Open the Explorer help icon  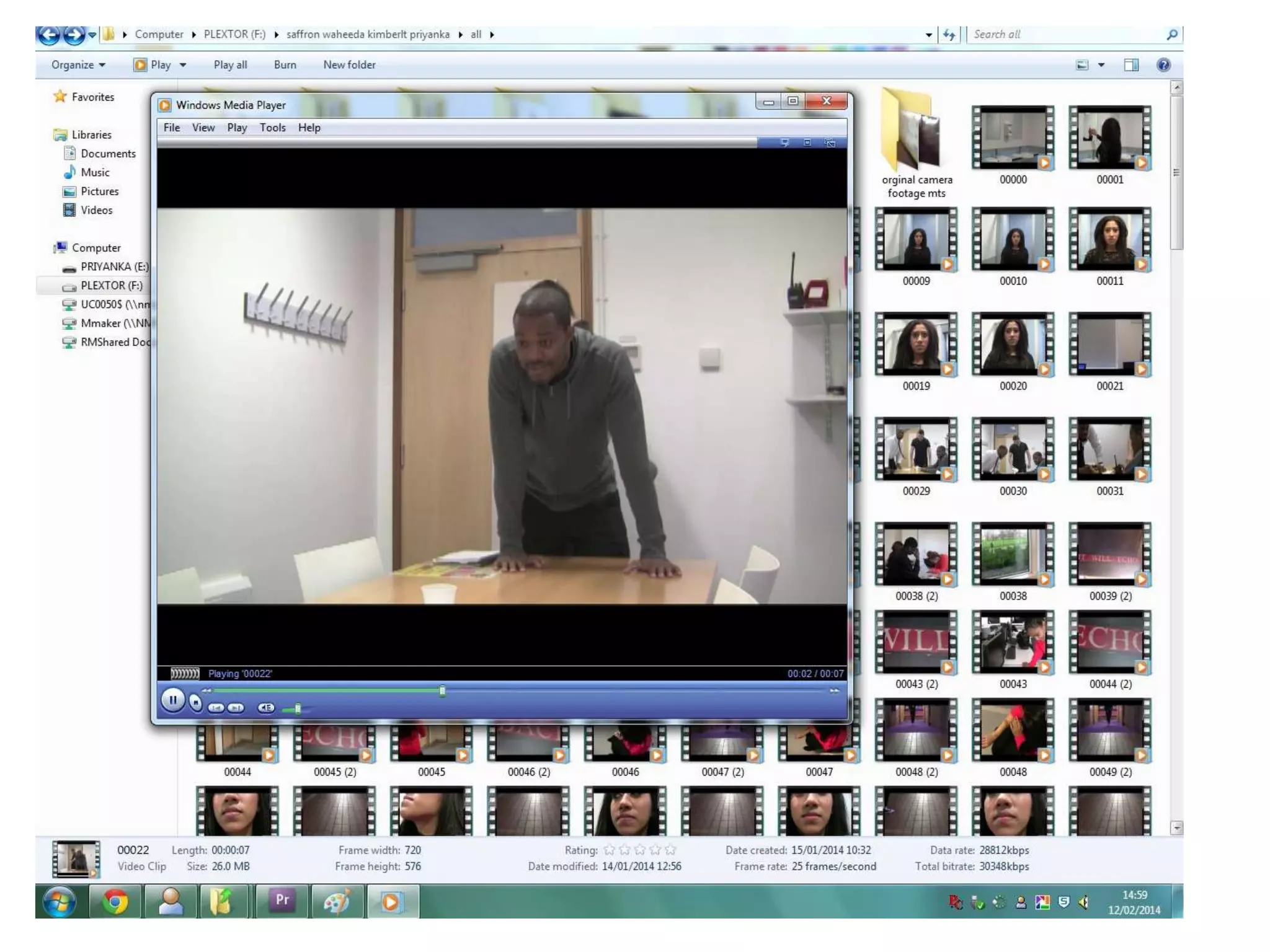click(x=1163, y=64)
